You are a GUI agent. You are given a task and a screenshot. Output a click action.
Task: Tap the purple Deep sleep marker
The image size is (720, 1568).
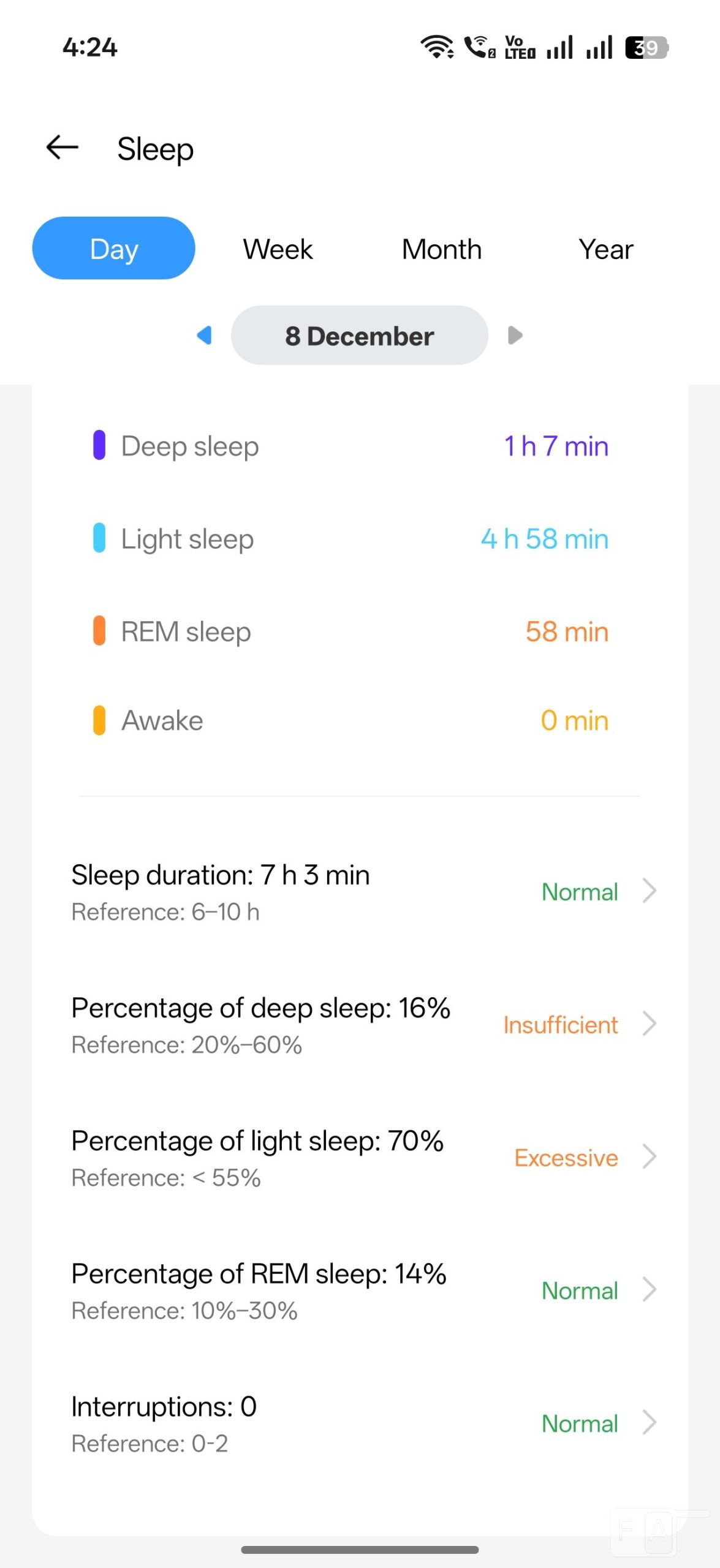click(x=99, y=445)
